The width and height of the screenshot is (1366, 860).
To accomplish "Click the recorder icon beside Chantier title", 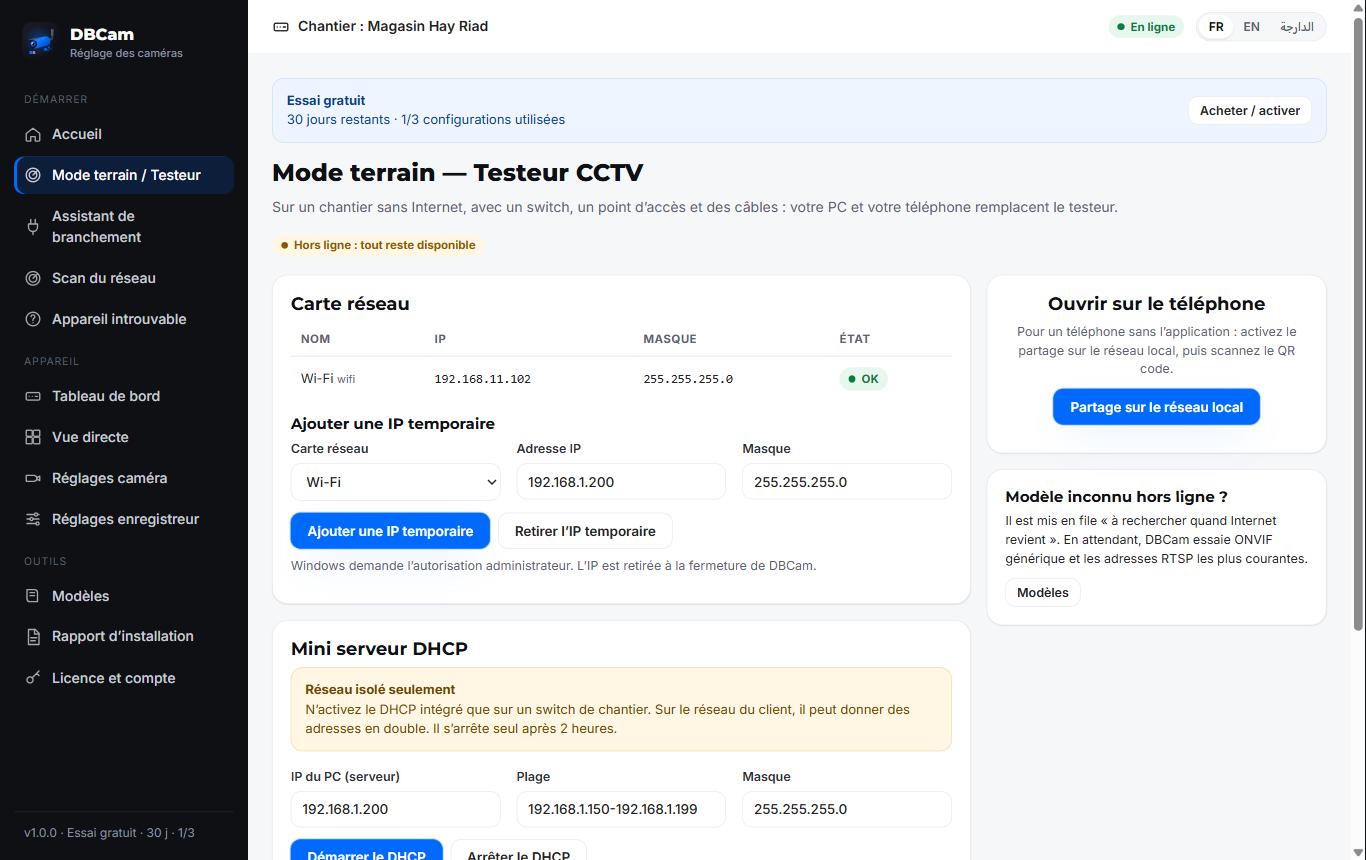I will pyautogui.click(x=281, y=27).
